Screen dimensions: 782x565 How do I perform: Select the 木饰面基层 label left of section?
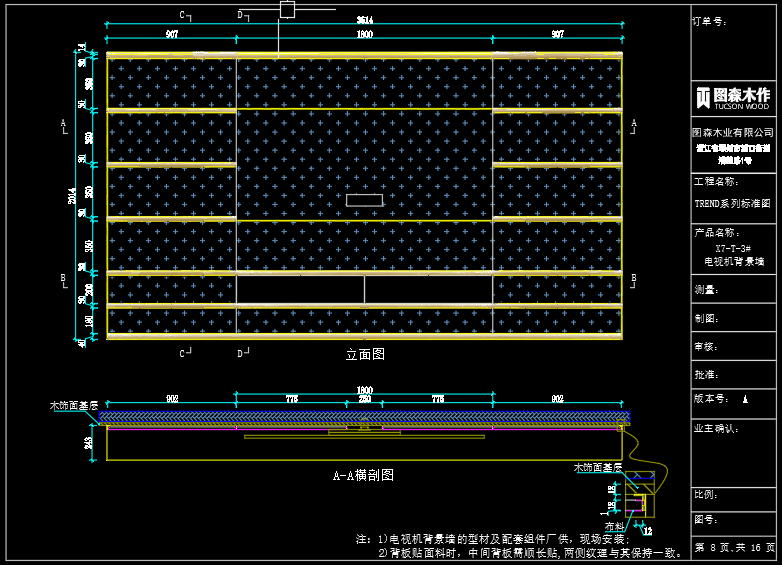tap(74, 406)
